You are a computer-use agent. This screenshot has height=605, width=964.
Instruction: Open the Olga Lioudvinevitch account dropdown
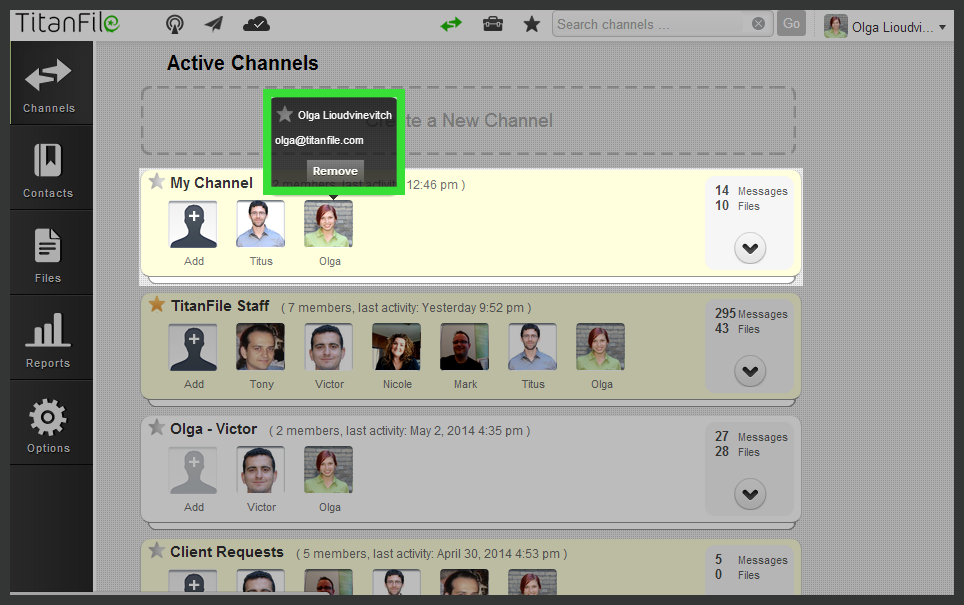pos(888,26)
